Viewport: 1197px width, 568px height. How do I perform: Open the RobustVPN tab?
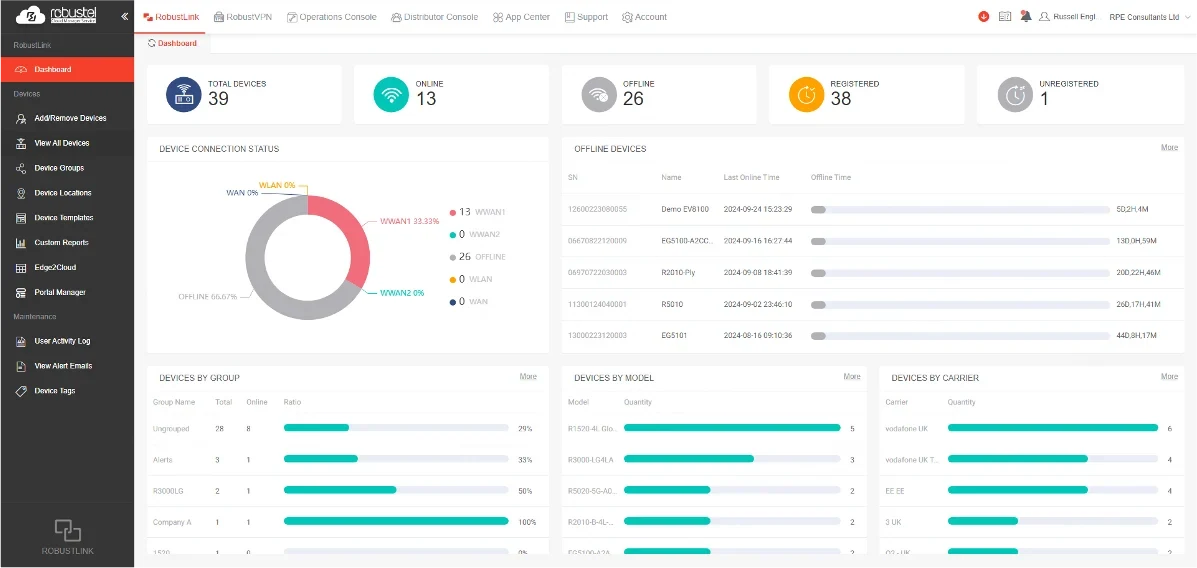click(244, 17)
